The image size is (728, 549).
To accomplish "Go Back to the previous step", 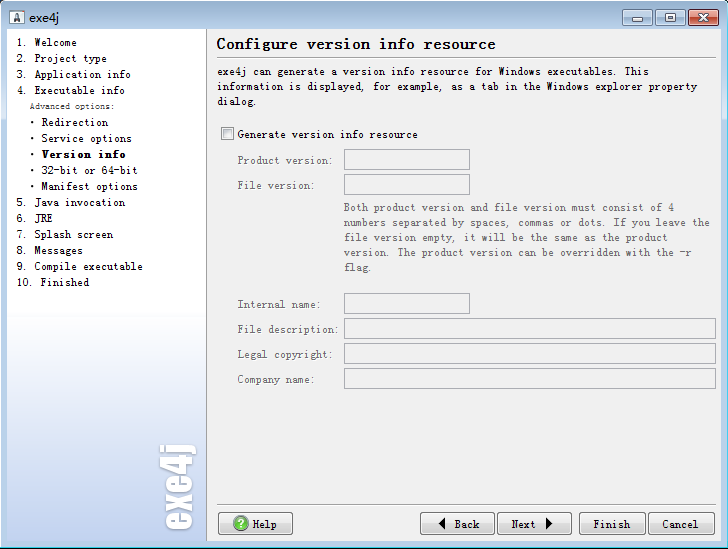I will 457,523.
